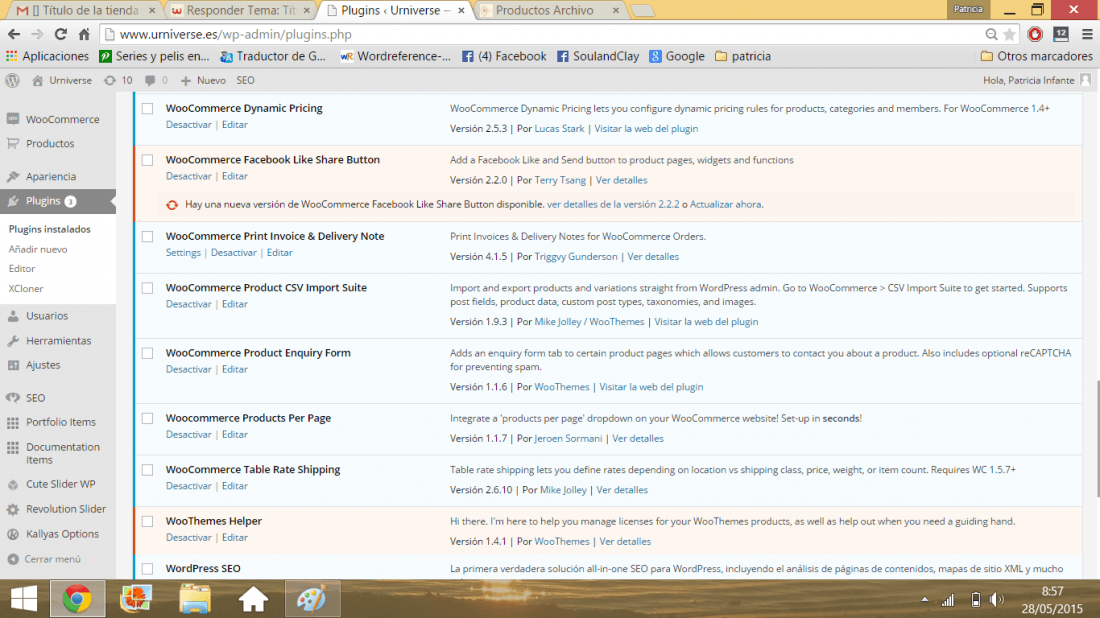
Task: Open the Hola, Patricia Infante account menu
Action: tap(1037, 81)
